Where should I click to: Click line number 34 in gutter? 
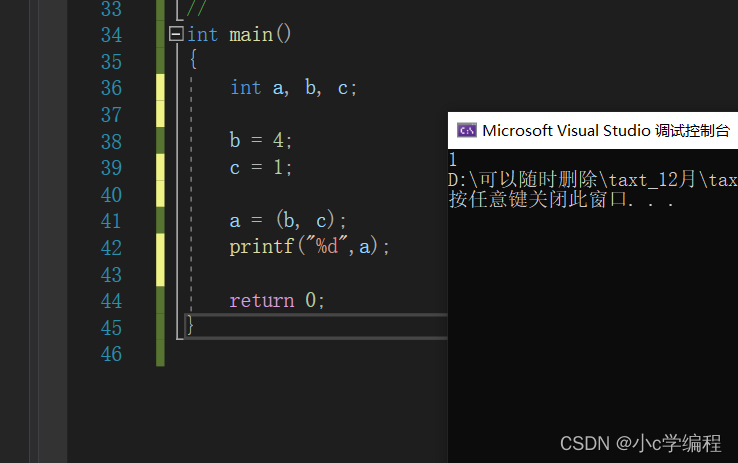(111, 35)
